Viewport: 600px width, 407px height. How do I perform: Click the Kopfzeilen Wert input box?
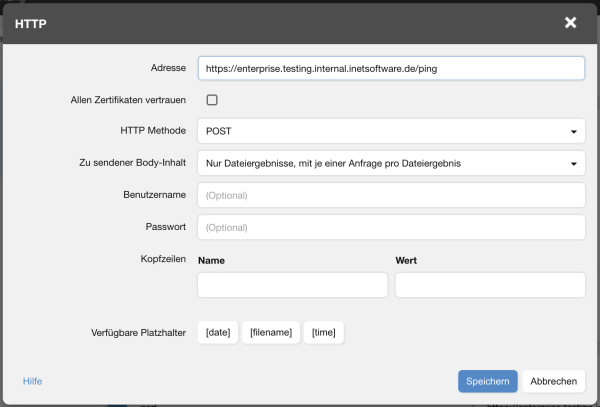[x=489, y=285]
